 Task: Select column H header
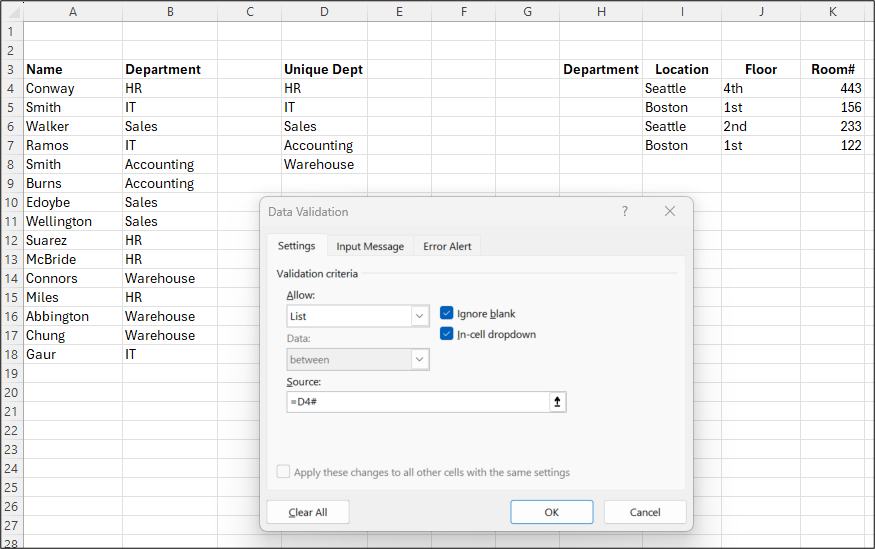click(601, 12)
